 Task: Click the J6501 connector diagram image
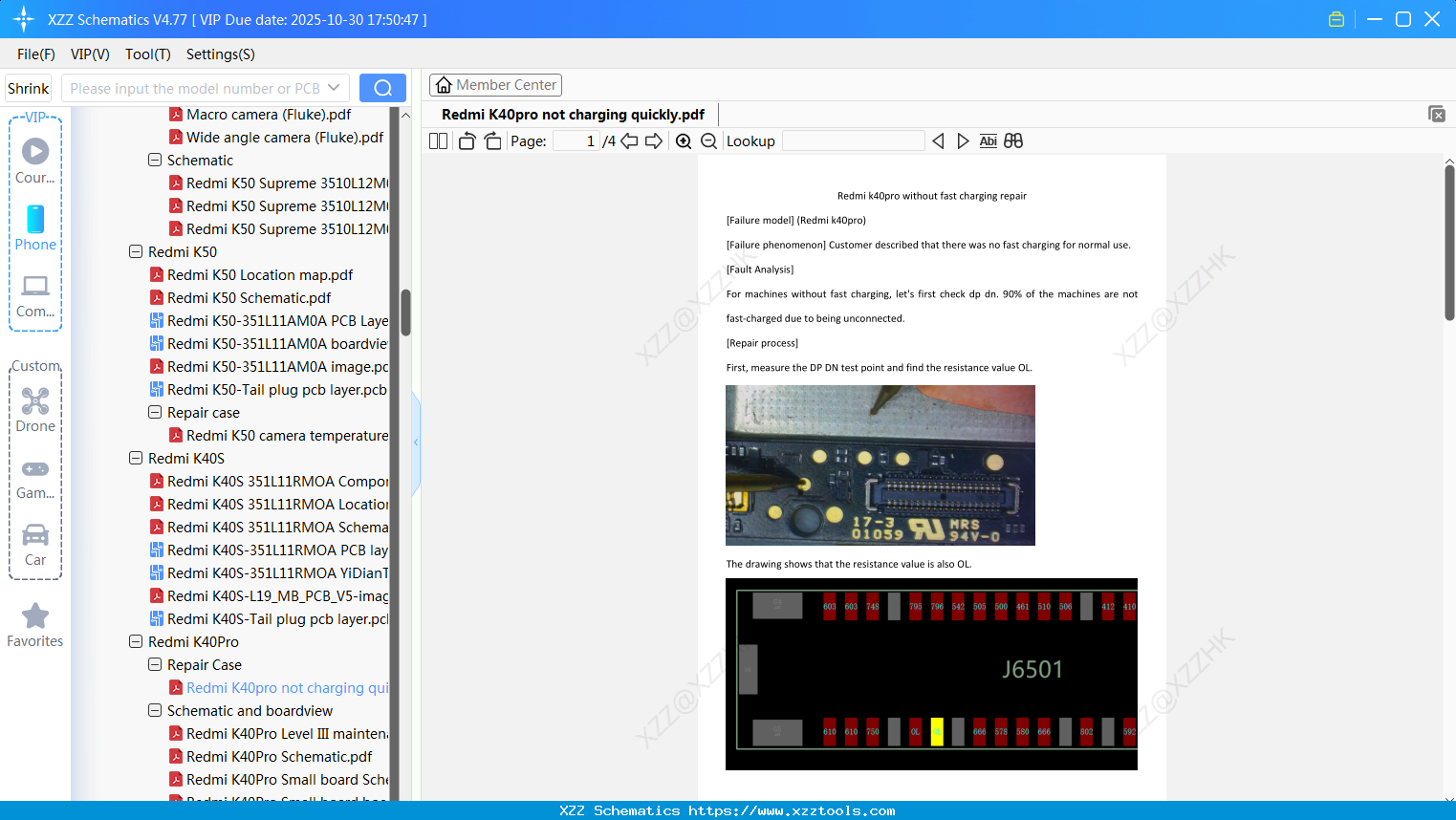pos(931,674)
